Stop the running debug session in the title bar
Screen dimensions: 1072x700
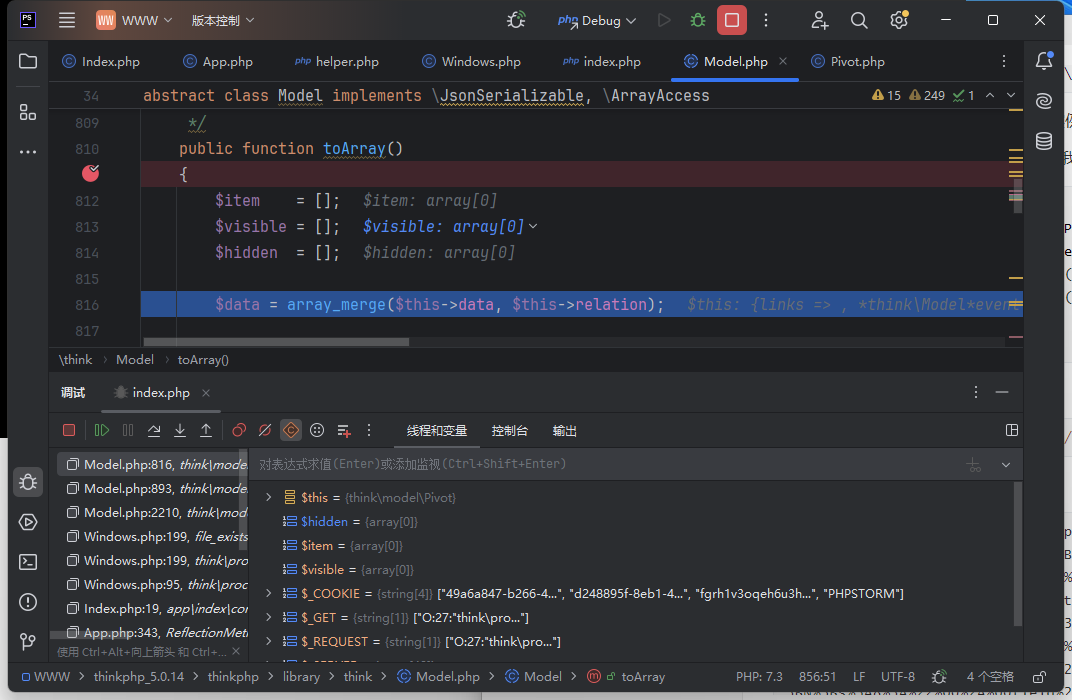pos(732,20)
